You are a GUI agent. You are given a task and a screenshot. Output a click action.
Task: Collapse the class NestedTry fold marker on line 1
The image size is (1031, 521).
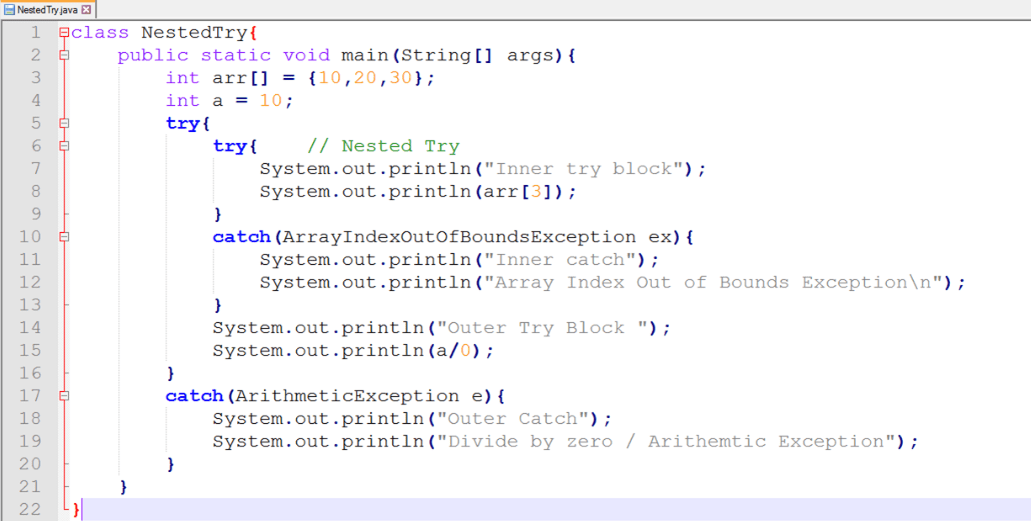pyautogui.click(x=64, y=32)
